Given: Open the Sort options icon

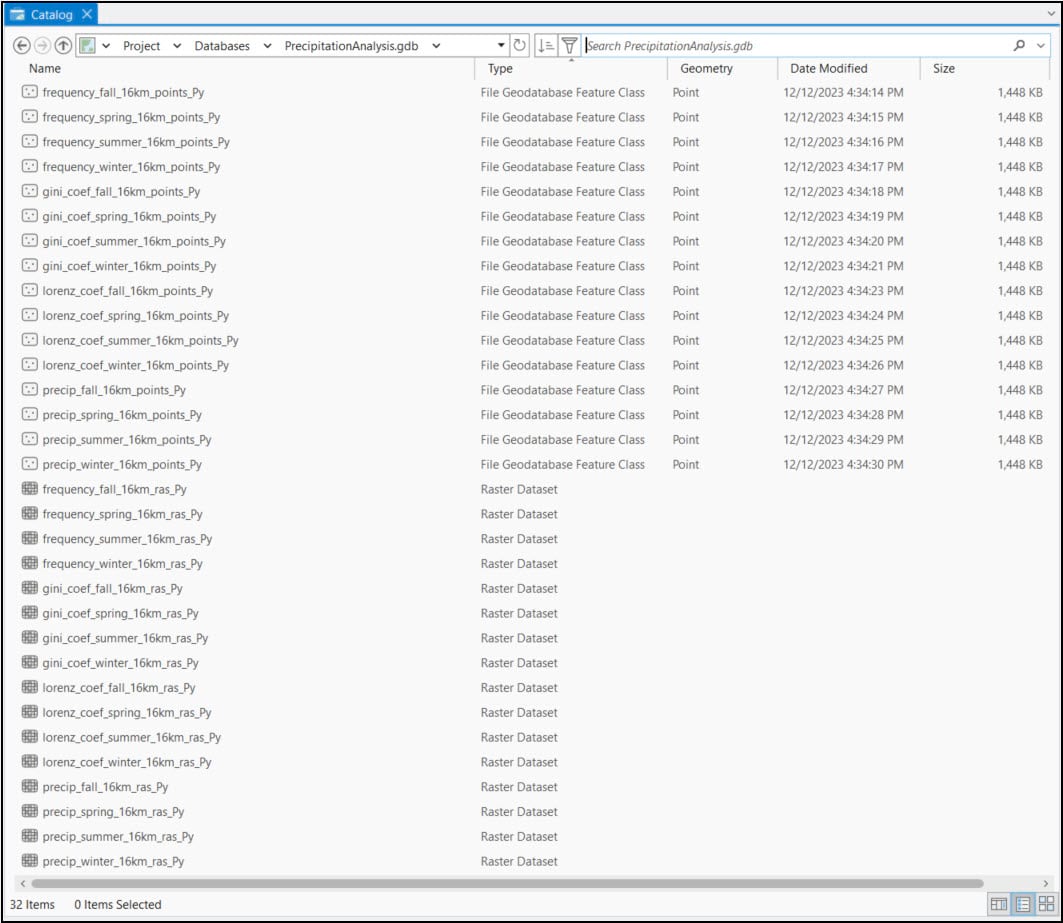Looking at the screenshot, I should pyautogui.click(x=546, y=45).
